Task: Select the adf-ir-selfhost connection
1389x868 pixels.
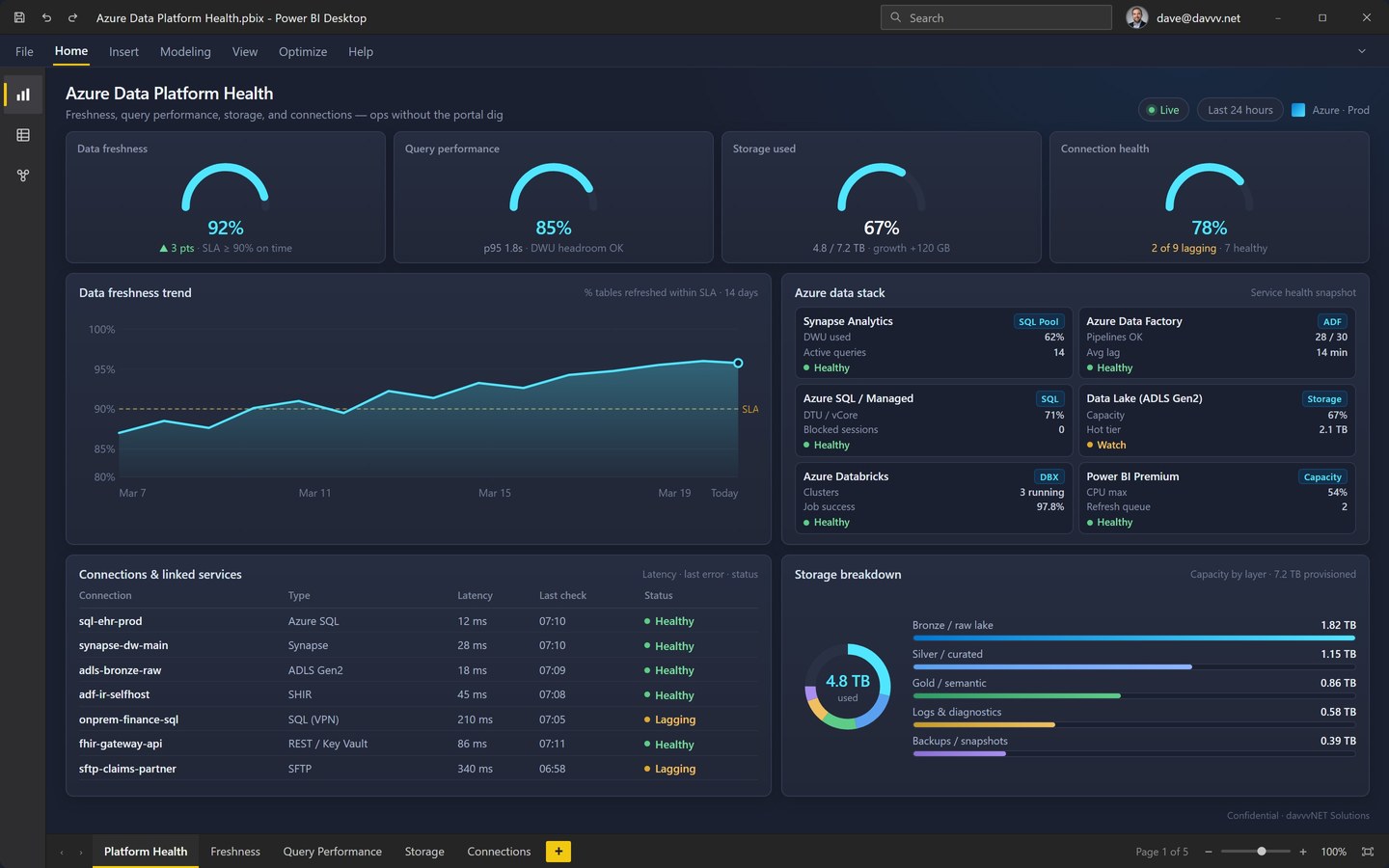Action: (x=419, y=694)
